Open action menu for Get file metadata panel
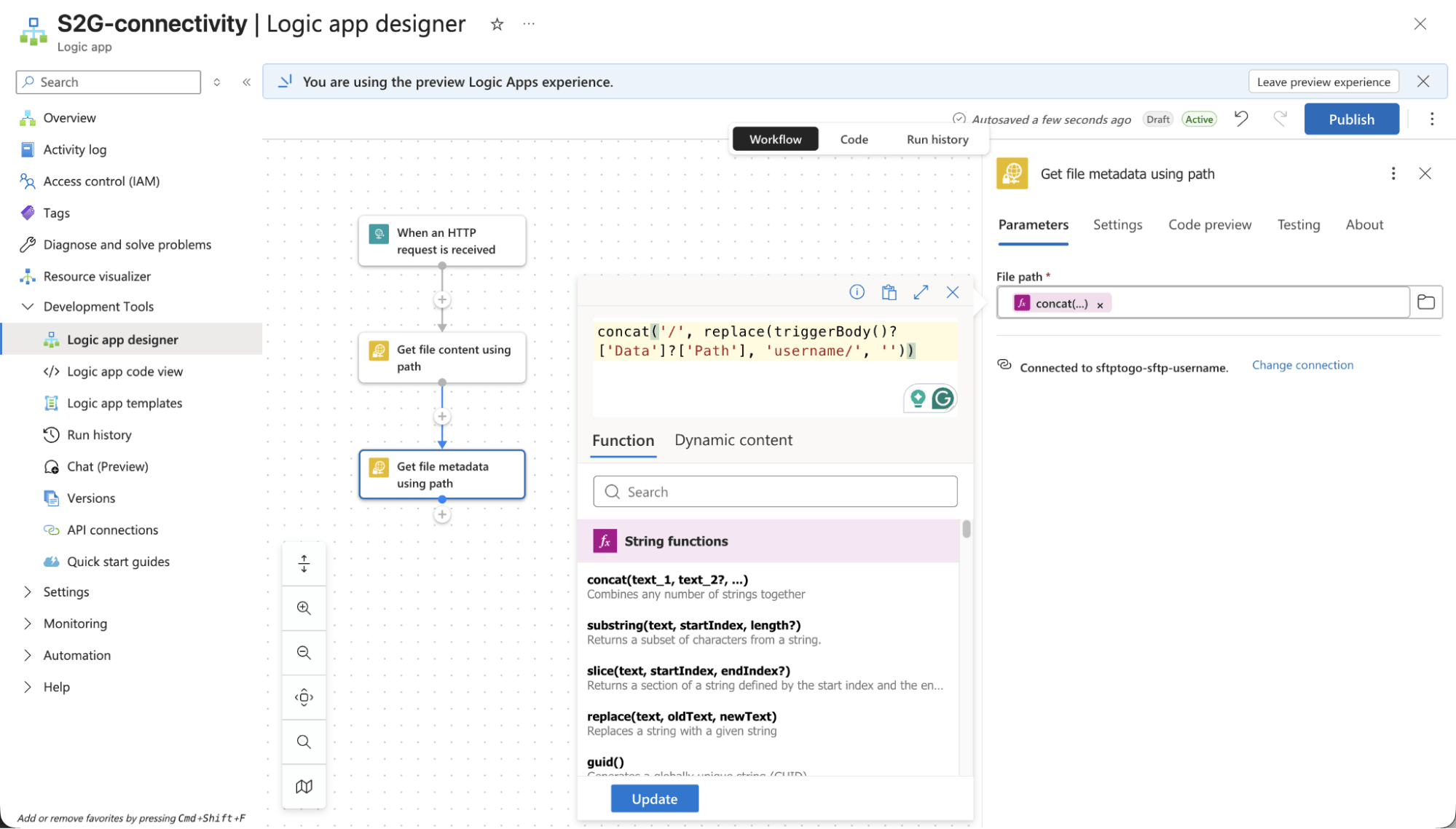 coord(1393,173)
